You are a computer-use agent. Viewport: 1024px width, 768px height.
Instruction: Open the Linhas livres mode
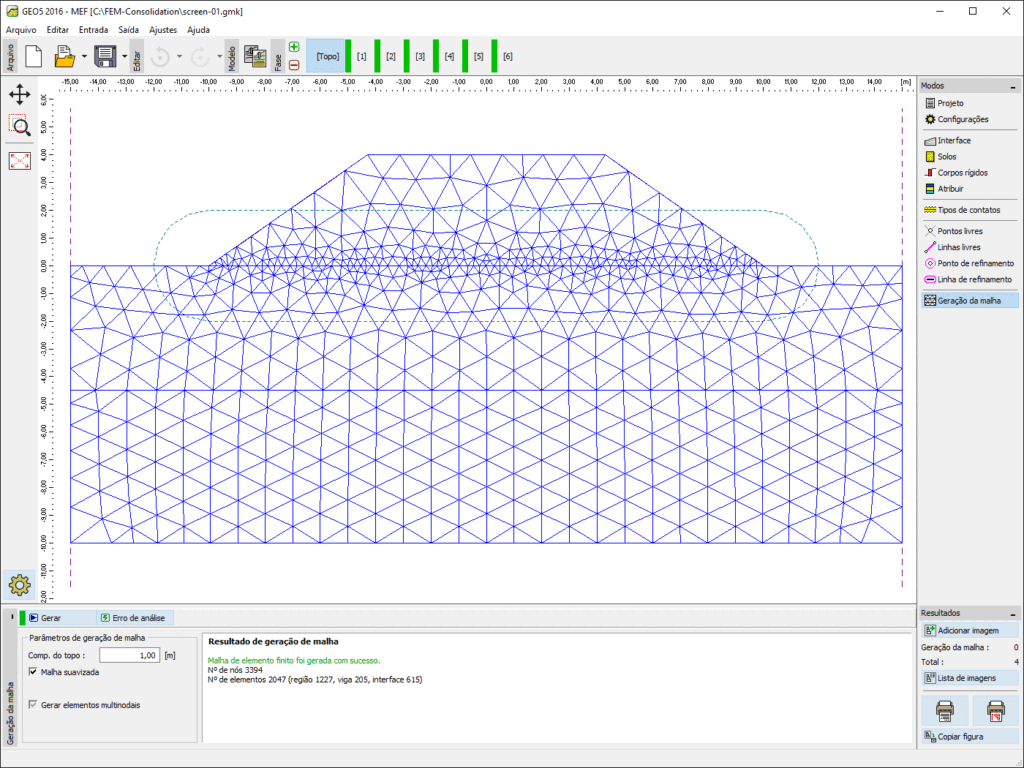coord(970,247)
